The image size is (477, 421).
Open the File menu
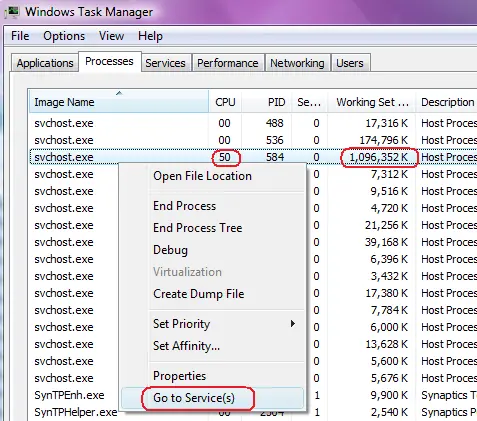pos(20,36)
